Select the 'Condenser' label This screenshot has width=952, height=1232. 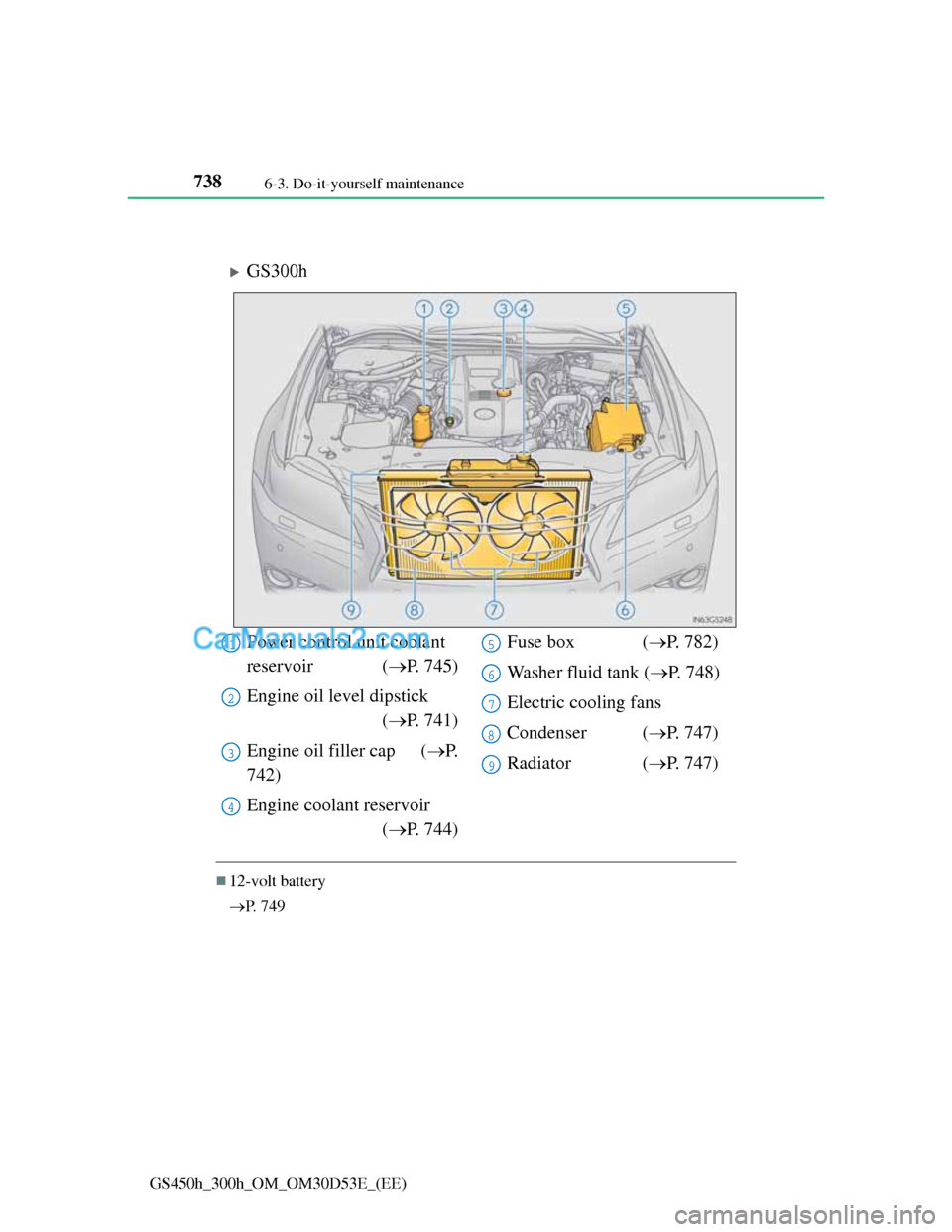point(546,733)
